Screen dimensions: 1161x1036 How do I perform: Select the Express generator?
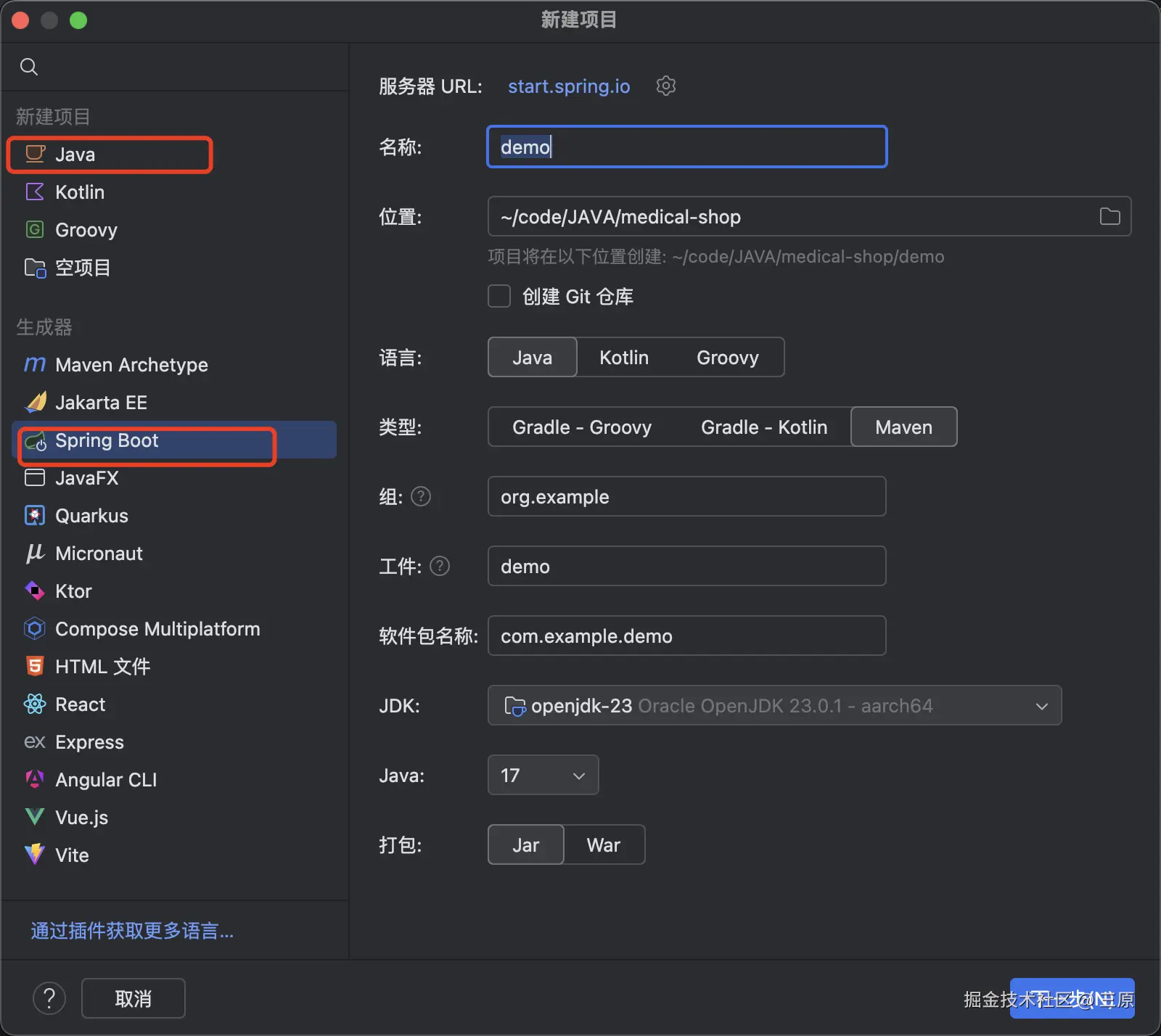(x=174, y=742)
